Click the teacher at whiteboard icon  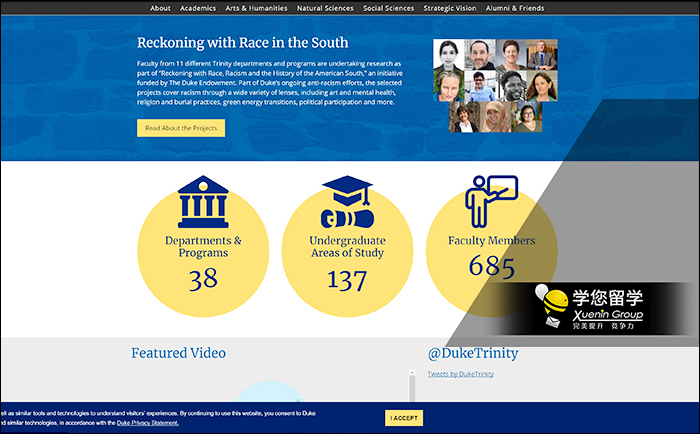point(491,201)
